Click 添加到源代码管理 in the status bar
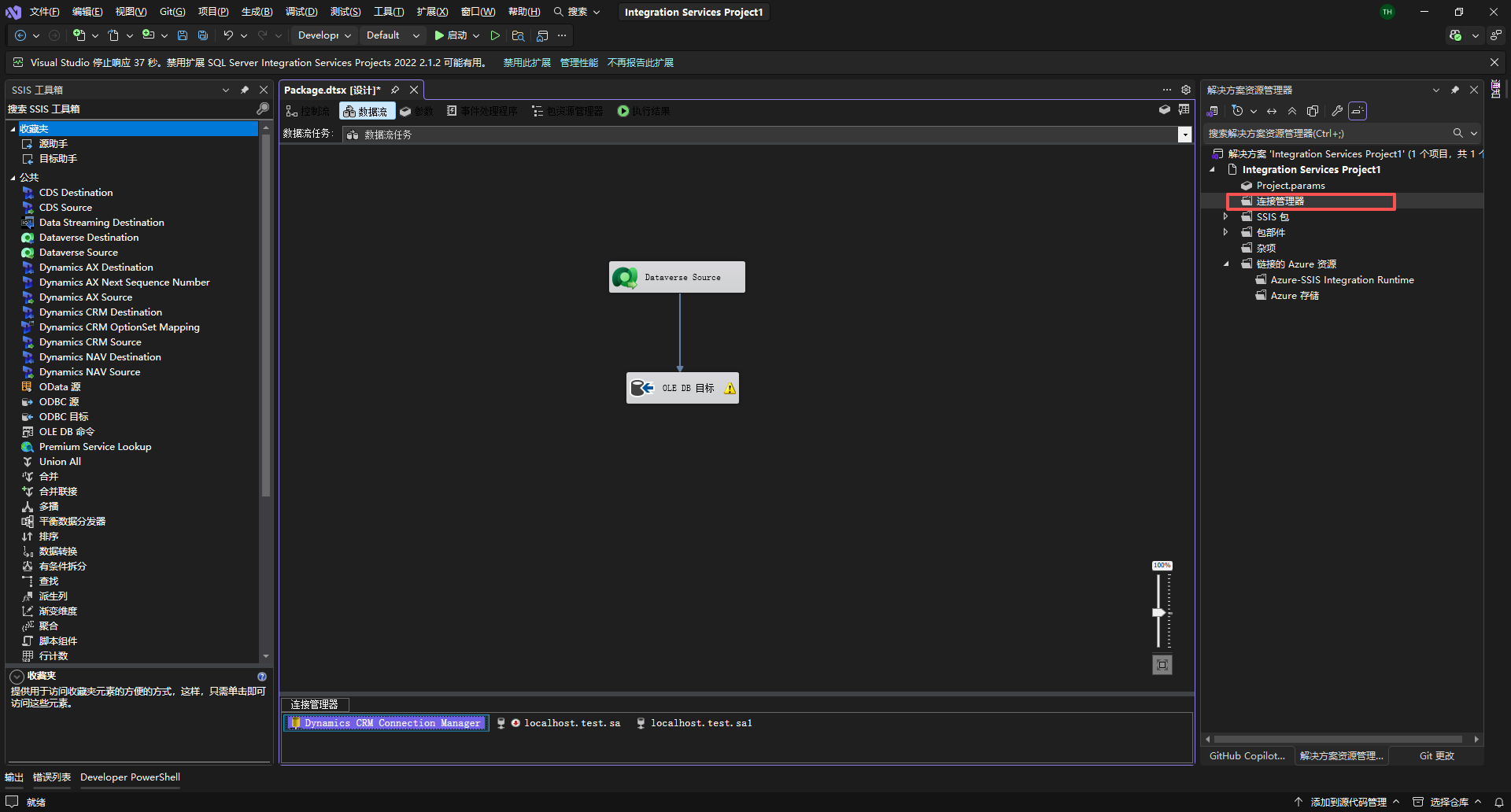This screenshot has width=1511, height=812. coord(1347,803)
